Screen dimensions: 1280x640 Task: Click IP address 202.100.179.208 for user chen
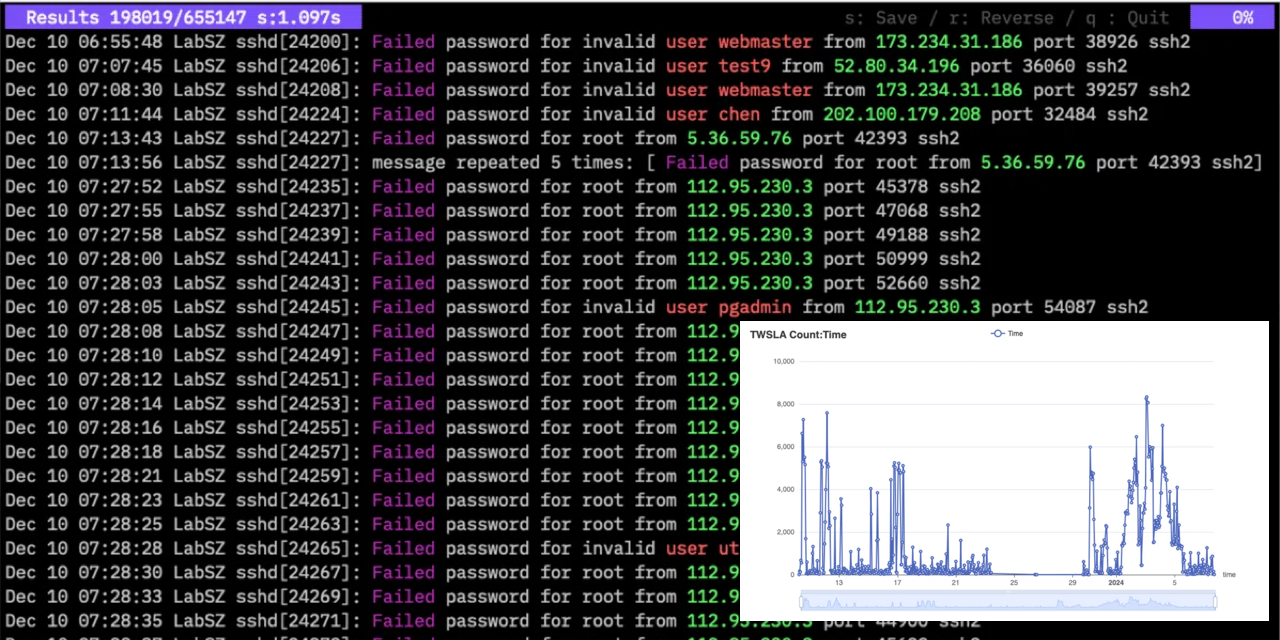(x=907, y=114)
